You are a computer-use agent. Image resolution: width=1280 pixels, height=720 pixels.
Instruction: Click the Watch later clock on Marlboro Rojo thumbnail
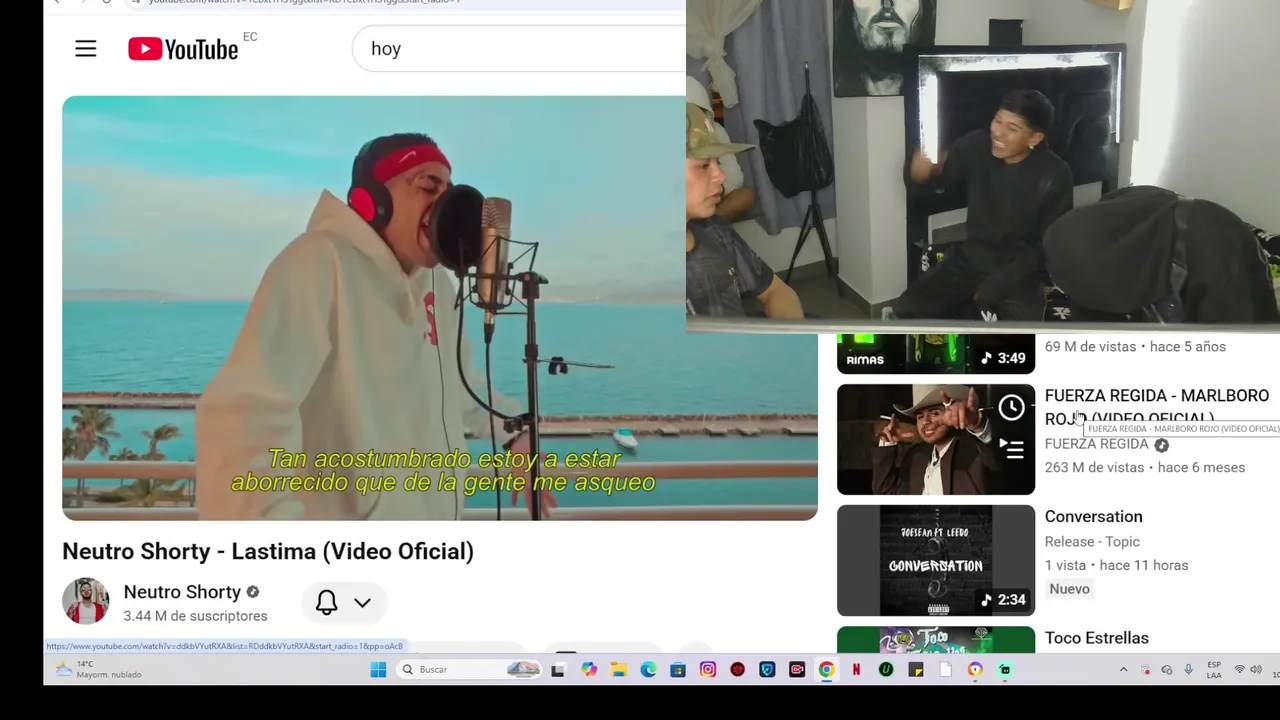pyautogui.click(x=1011, y=407)
